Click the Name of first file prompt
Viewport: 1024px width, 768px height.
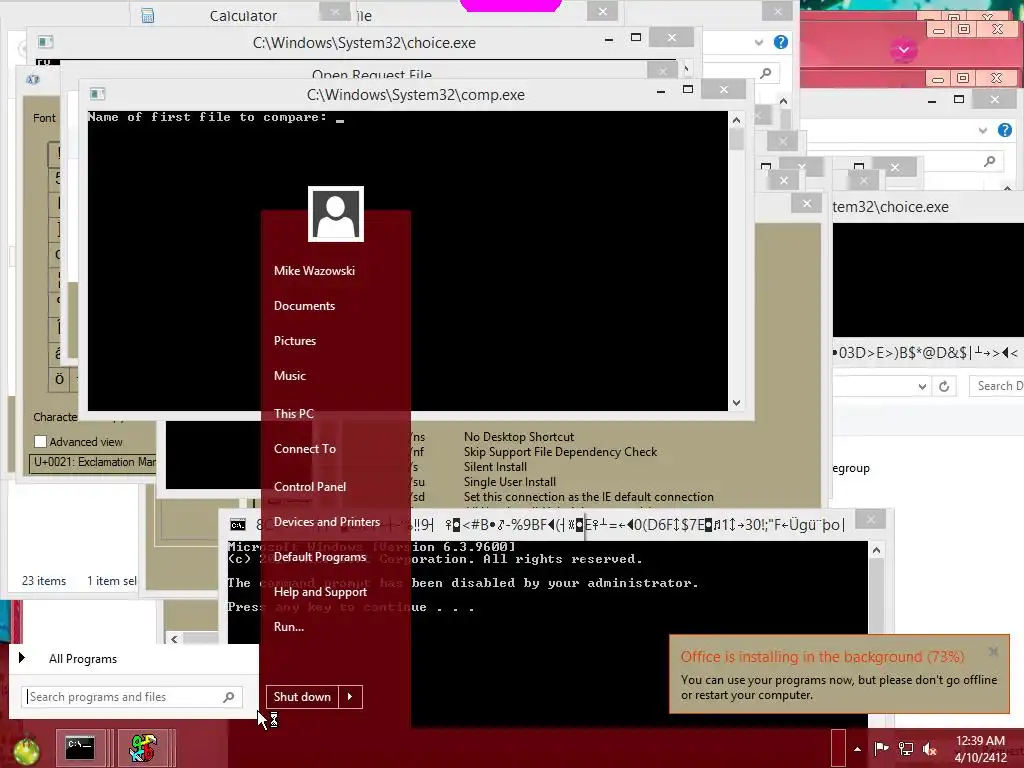(208, 117)
